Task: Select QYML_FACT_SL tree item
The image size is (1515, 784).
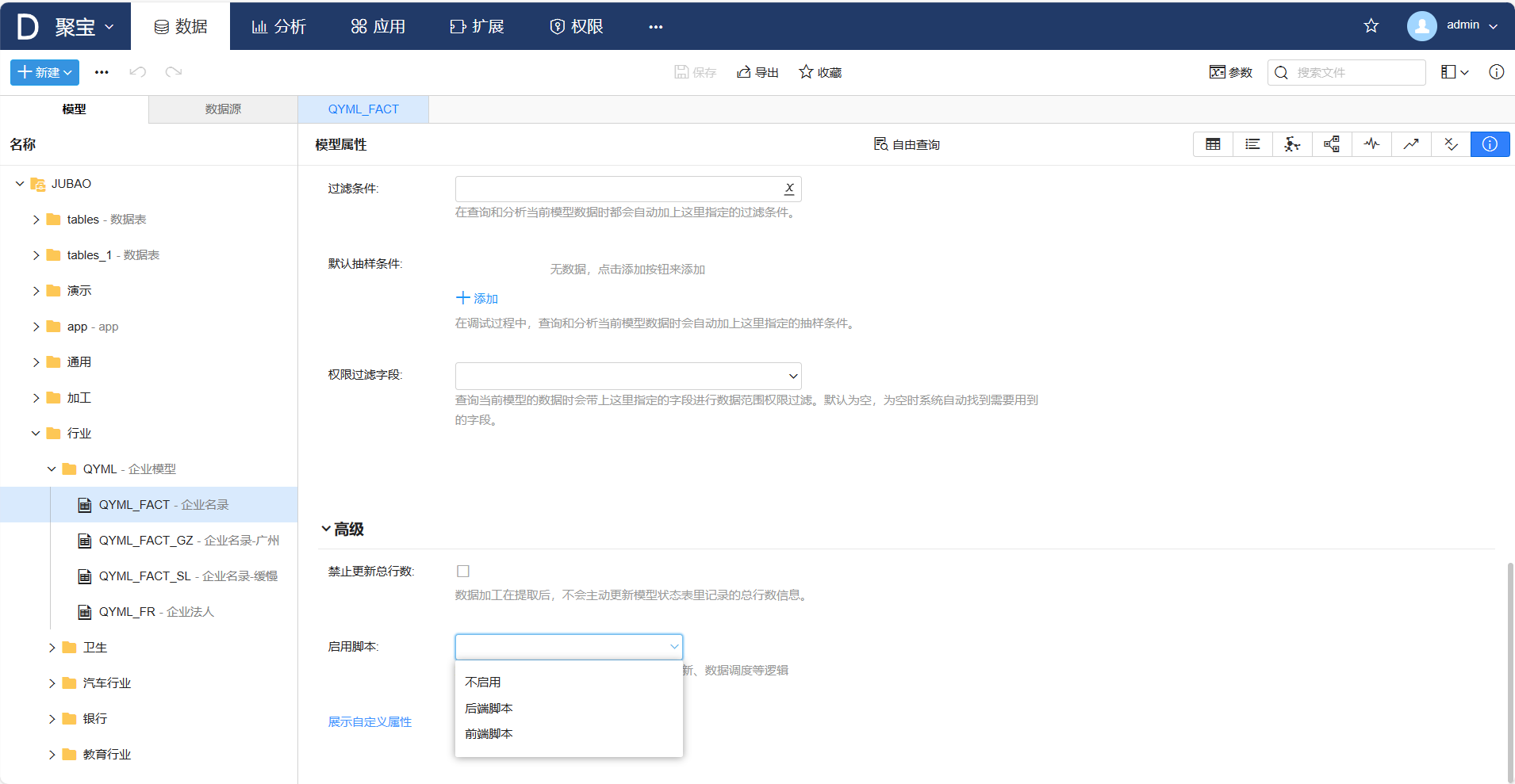Action: [148, 576]
